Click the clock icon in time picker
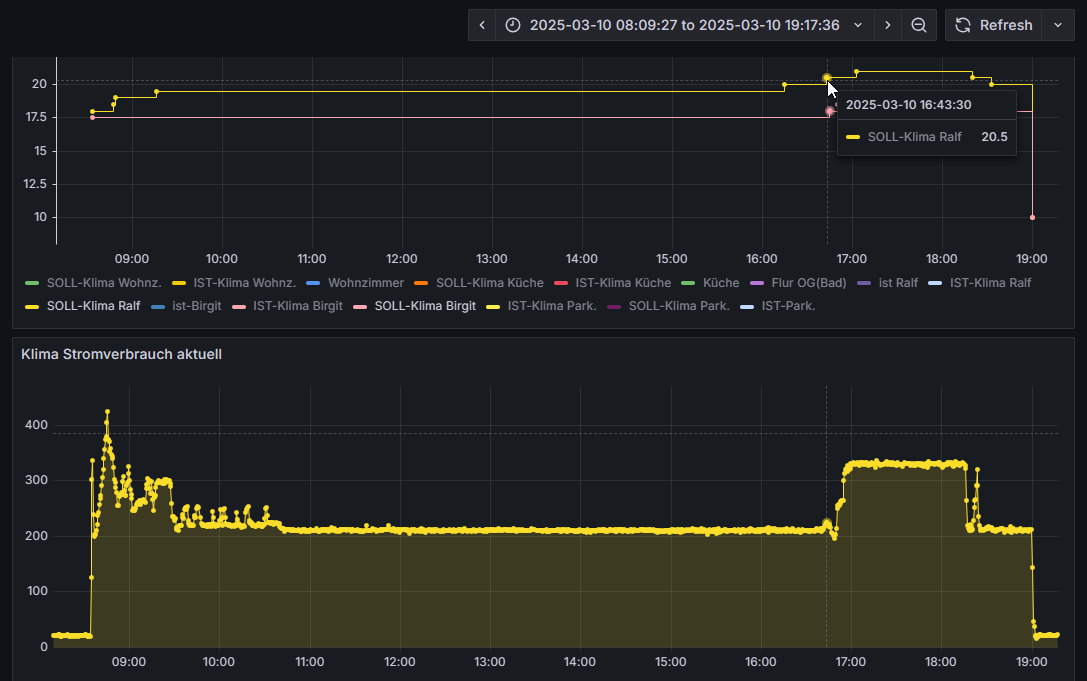This screenshot has height=681, width=1087. 513,25
